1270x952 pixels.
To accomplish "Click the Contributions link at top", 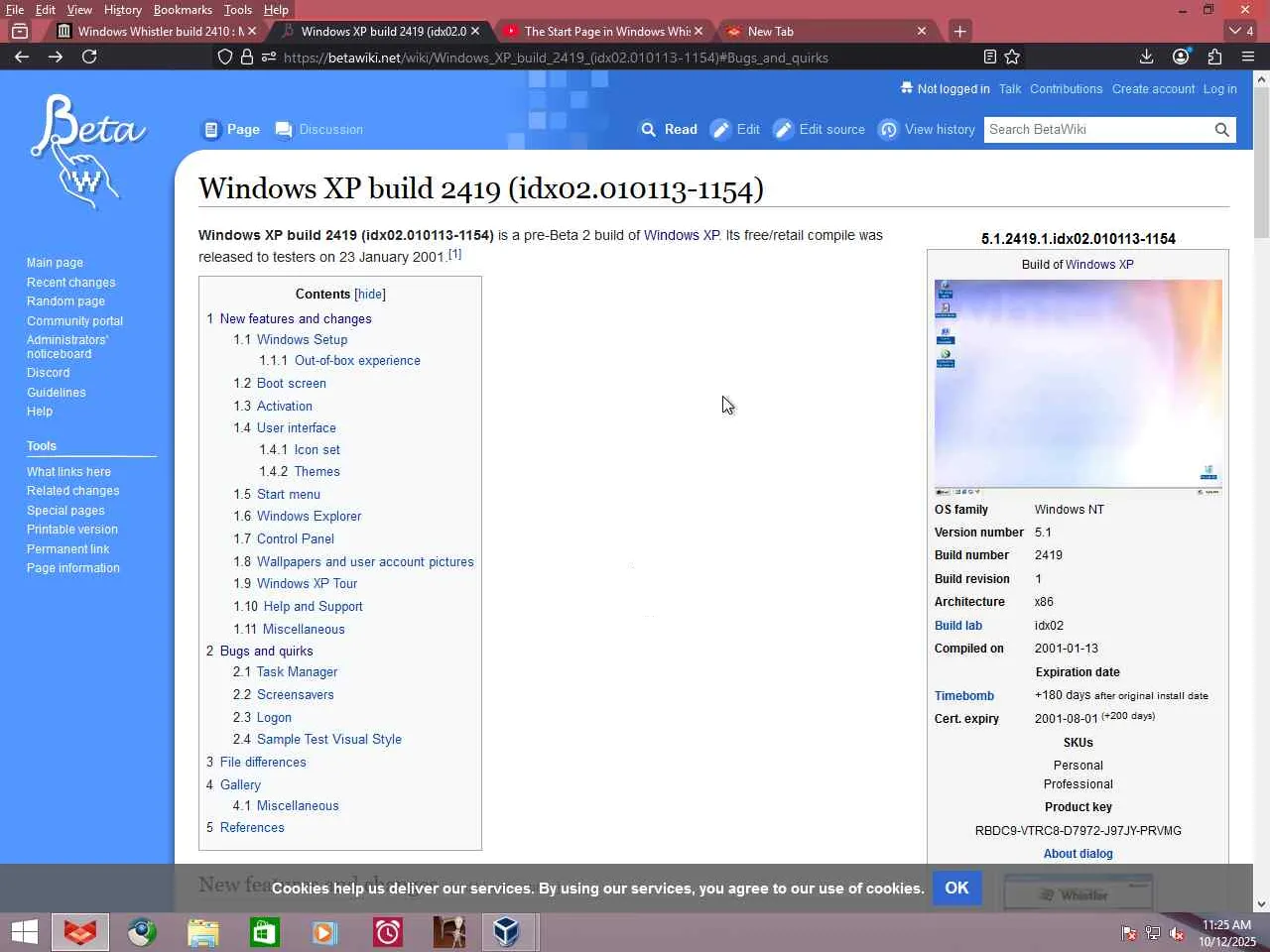I will [x=1066, y=89].
